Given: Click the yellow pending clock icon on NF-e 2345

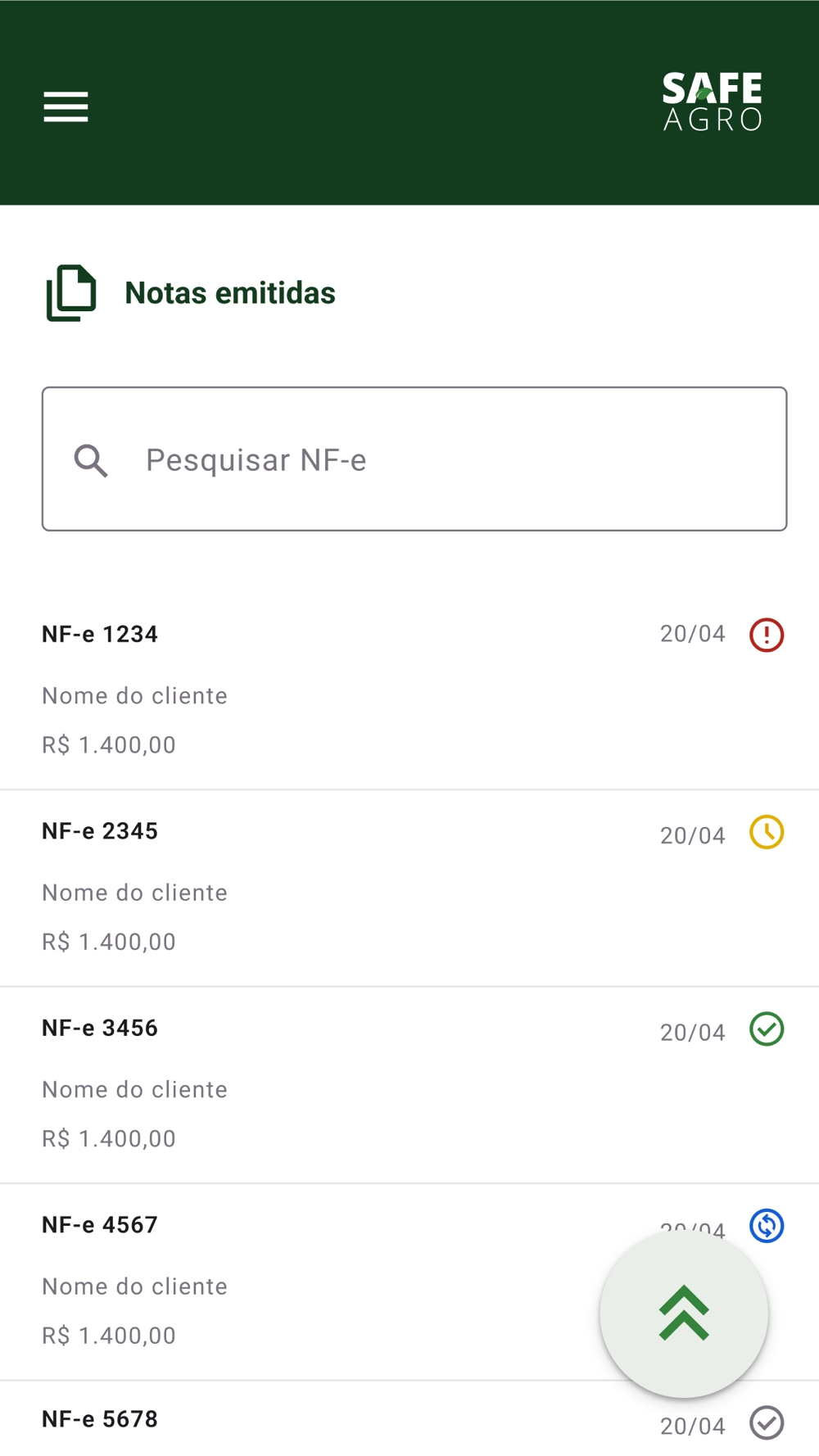Looking at the screenshot, I should click(767, 832).
